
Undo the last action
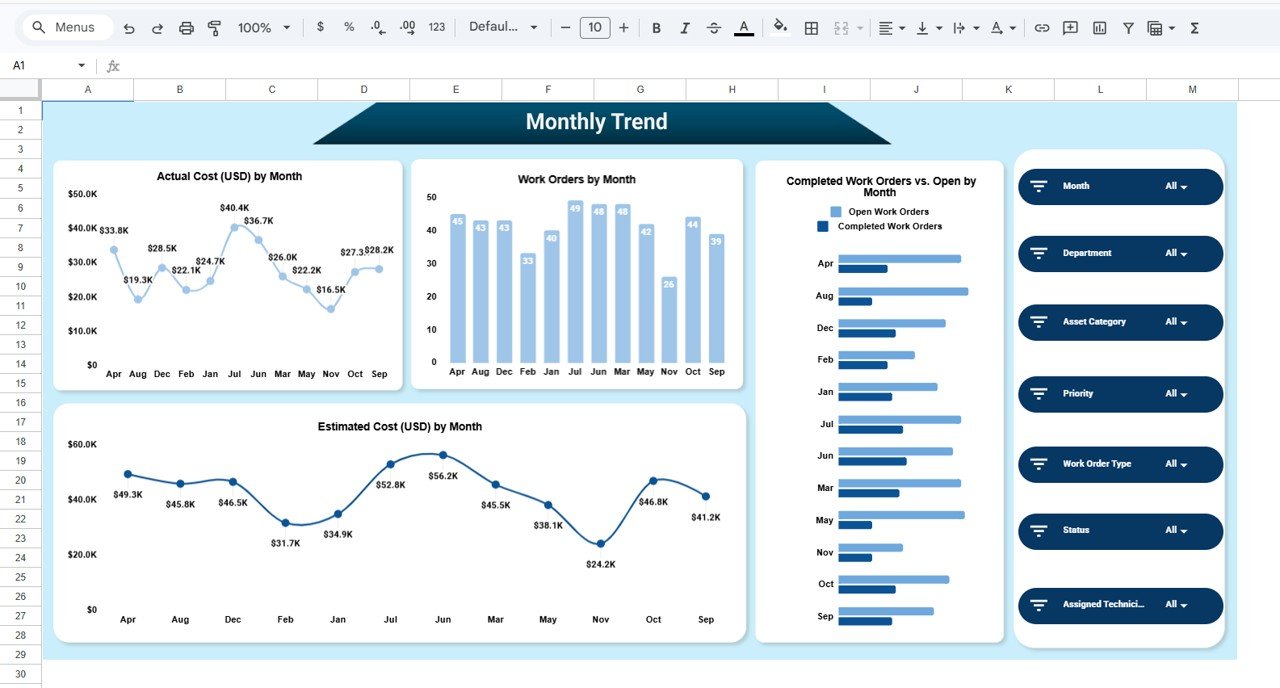pyautogui.click(x=129, y=27)
